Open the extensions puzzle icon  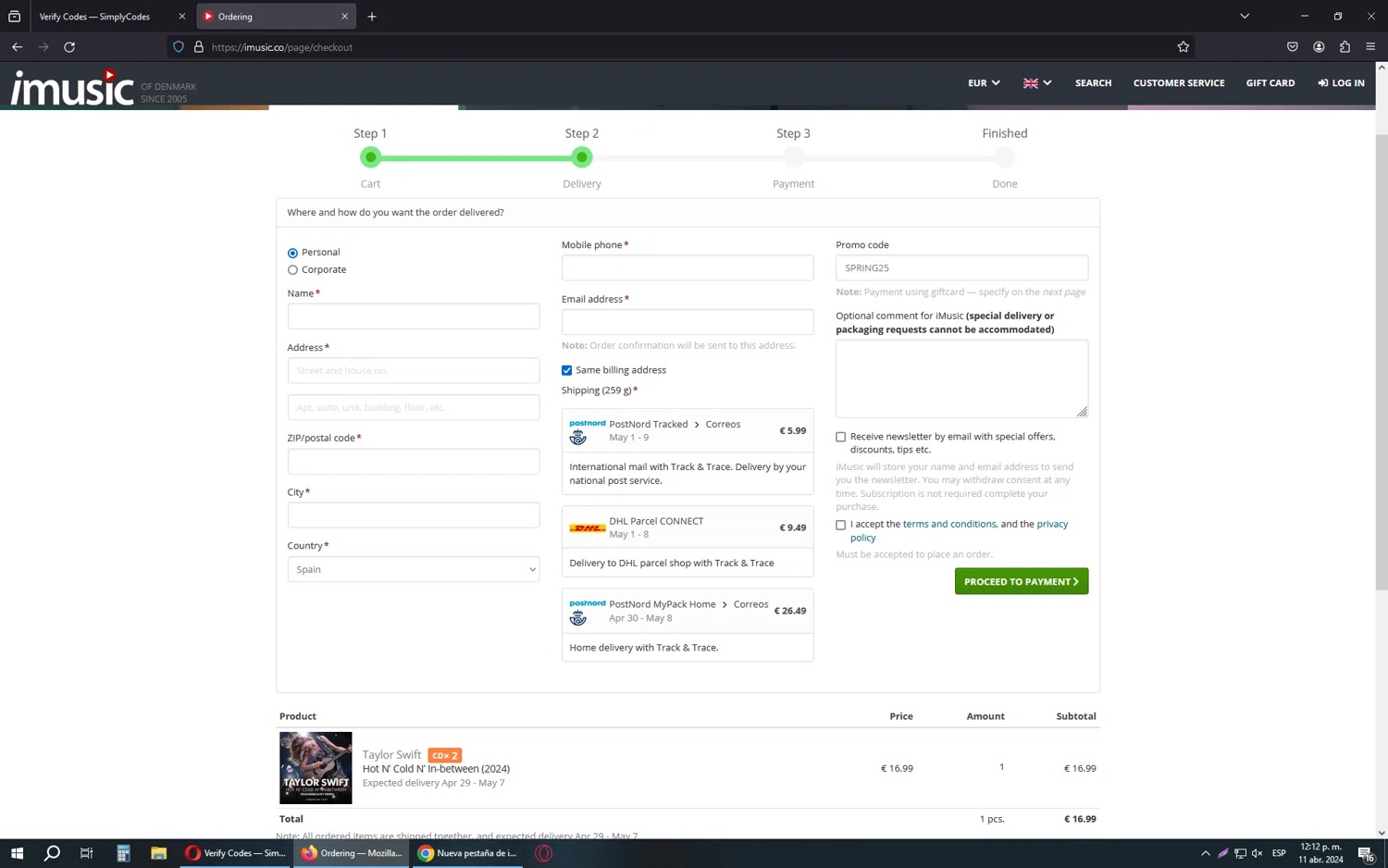pos(1345,47)
